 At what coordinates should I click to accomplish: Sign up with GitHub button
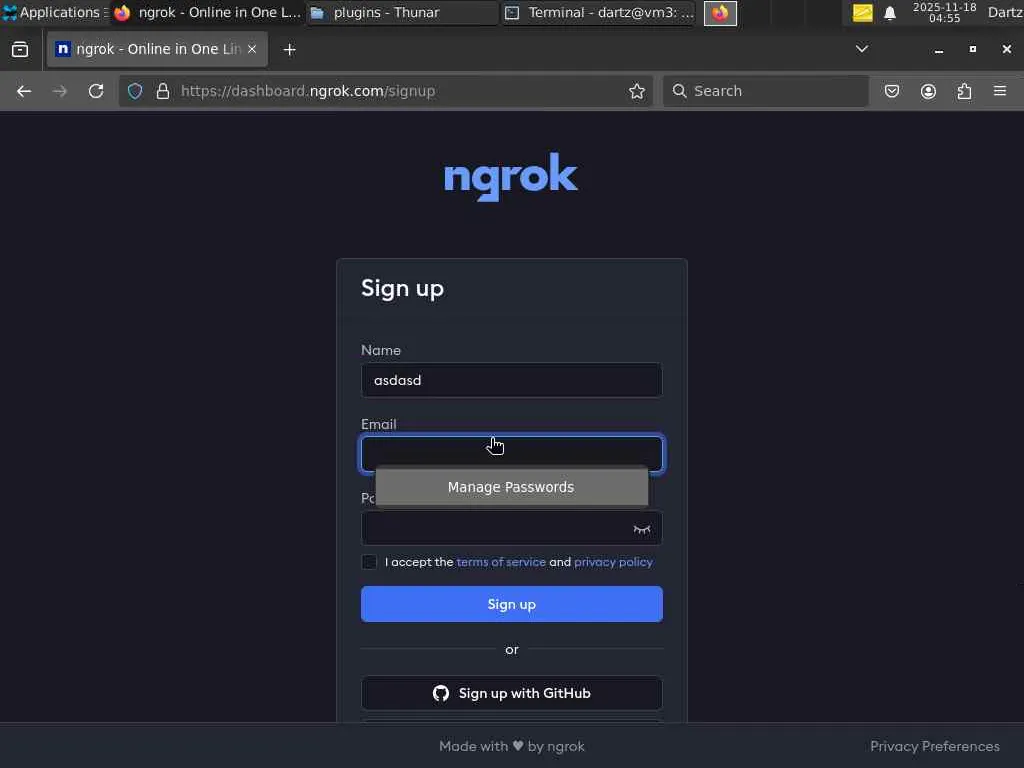point(511,694)
